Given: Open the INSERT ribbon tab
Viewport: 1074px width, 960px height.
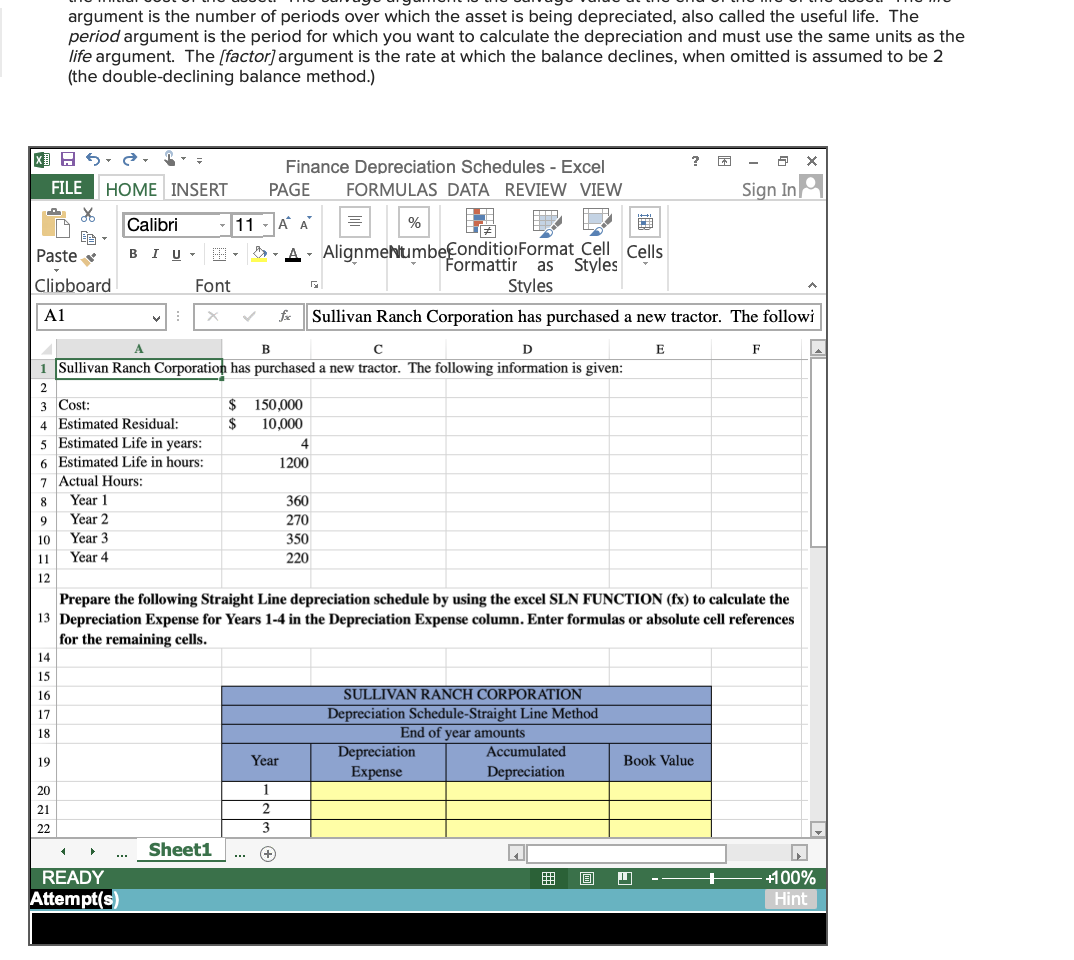Looking at the screenshot, I should (x=200, y=189).
